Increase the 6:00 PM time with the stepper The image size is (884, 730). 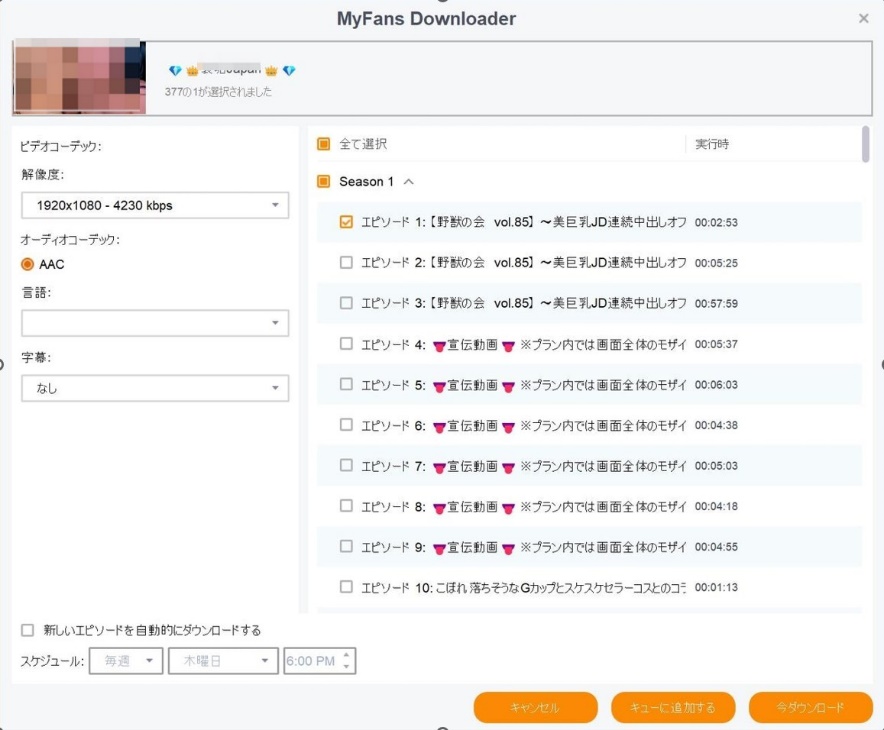point(345,654)
